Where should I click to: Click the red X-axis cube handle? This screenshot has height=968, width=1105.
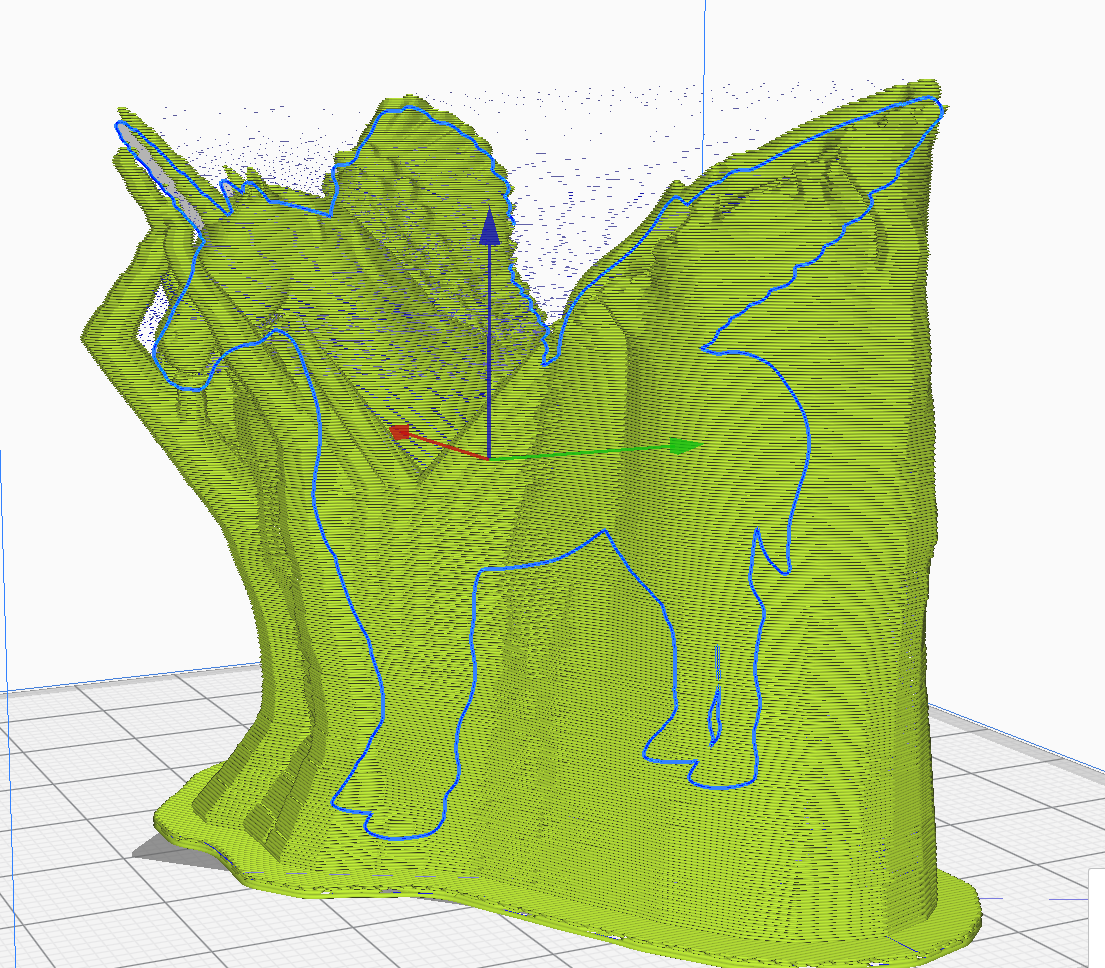tap(401, 432)
